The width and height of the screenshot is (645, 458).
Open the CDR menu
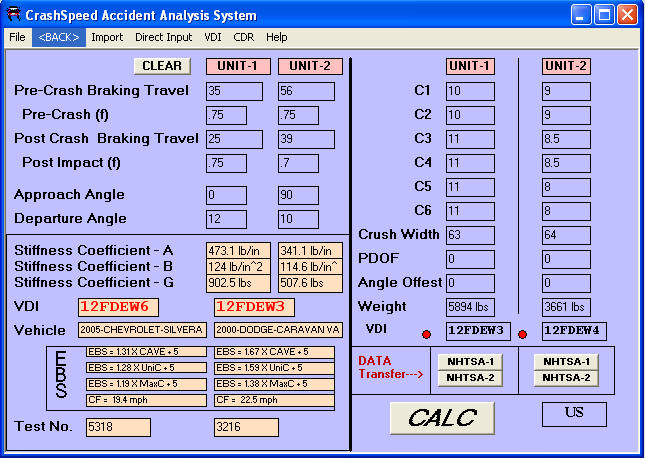pyautogui.click(x=244, y=37)
